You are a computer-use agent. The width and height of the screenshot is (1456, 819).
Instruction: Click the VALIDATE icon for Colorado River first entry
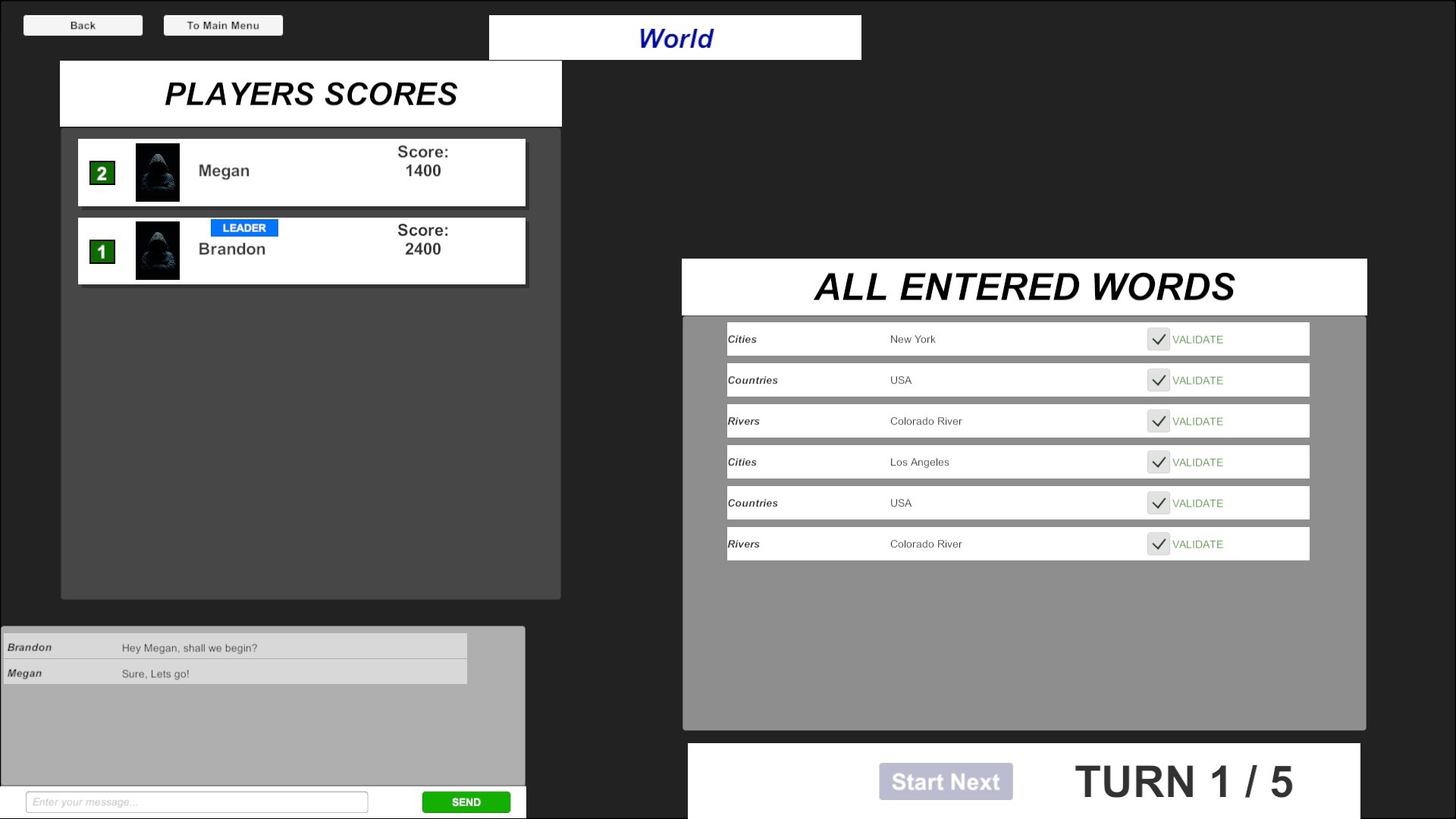[1158, 420]
